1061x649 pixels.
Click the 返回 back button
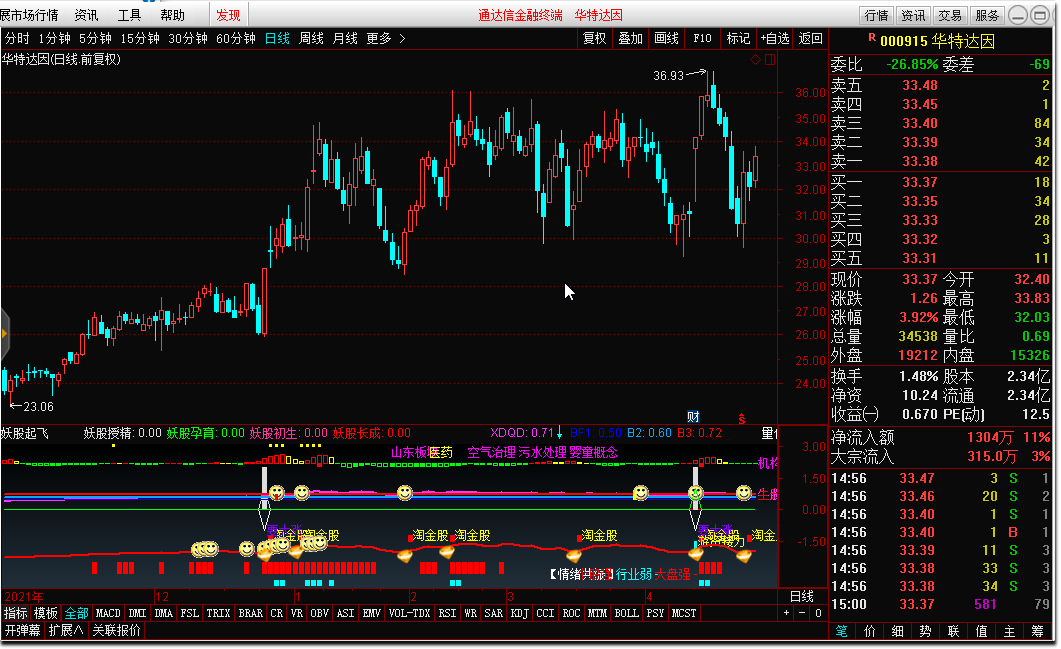pos(811,39)
